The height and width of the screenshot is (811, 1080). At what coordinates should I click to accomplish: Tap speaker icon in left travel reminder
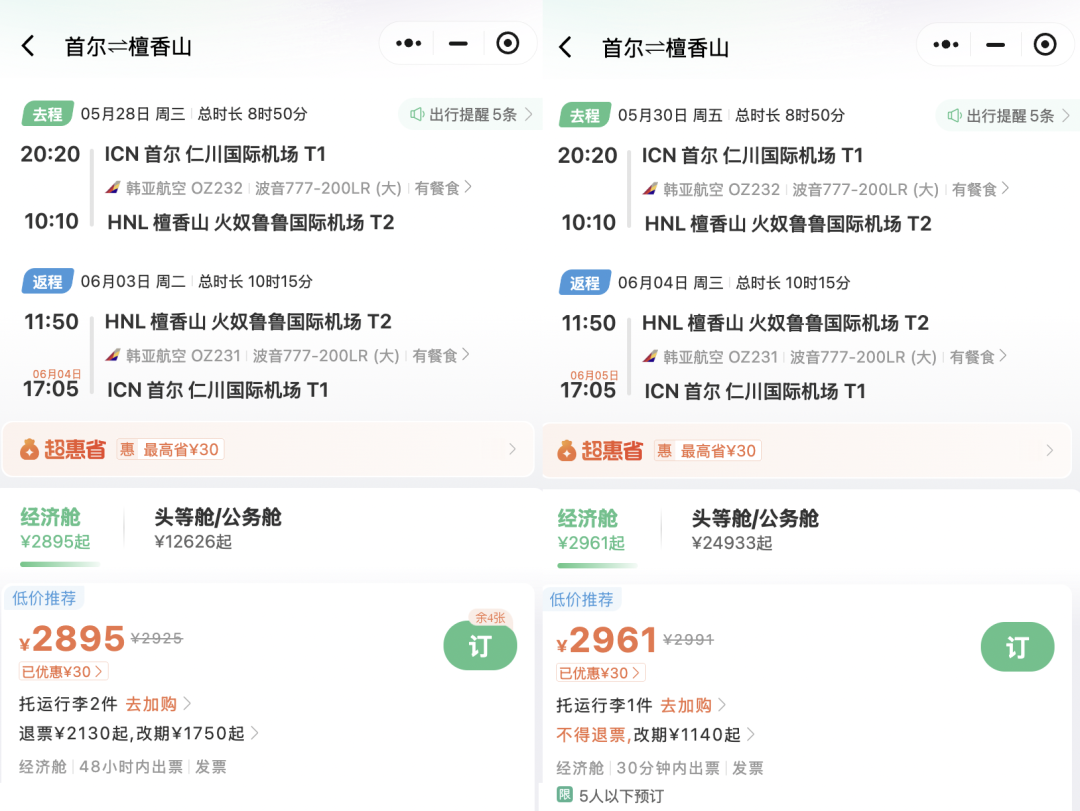point(417,114)
